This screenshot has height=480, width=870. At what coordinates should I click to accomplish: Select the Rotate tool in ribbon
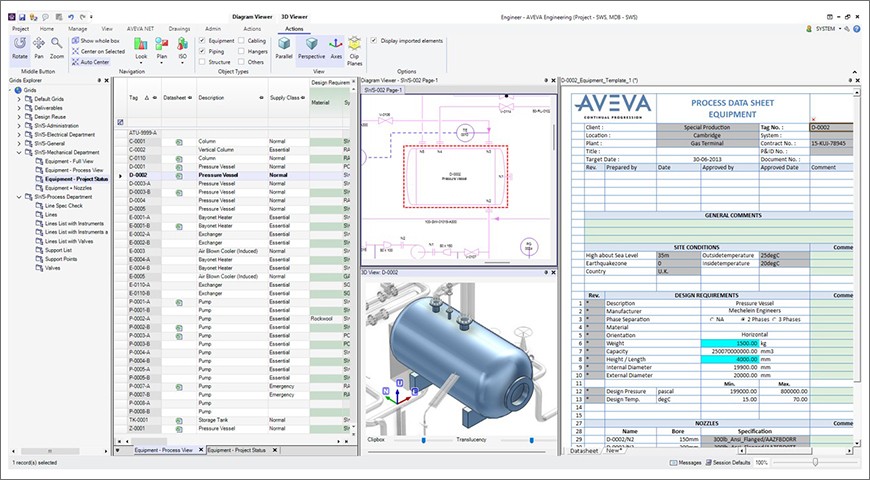19,48
